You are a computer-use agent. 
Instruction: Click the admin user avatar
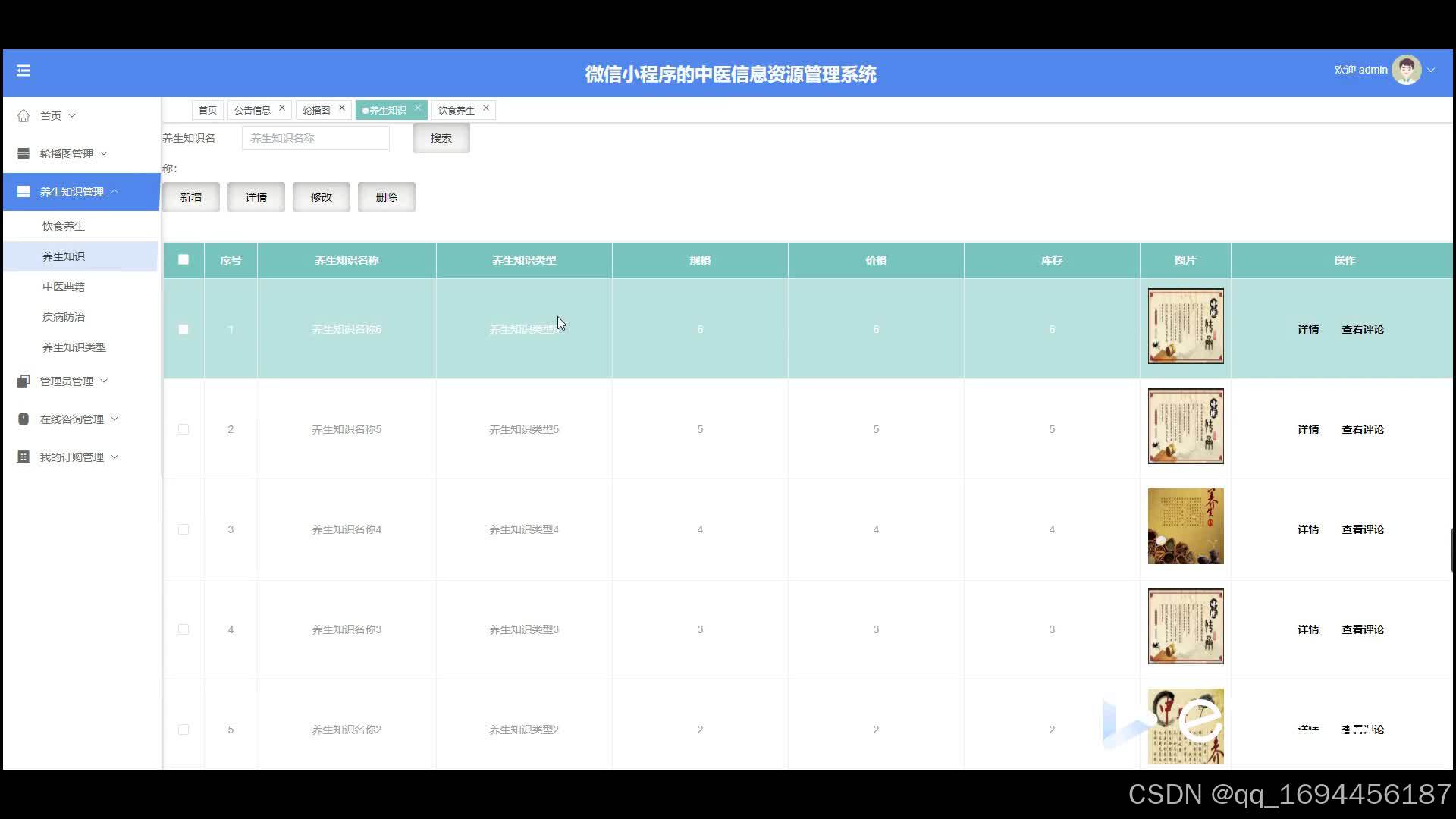[x=1406, y=70]
